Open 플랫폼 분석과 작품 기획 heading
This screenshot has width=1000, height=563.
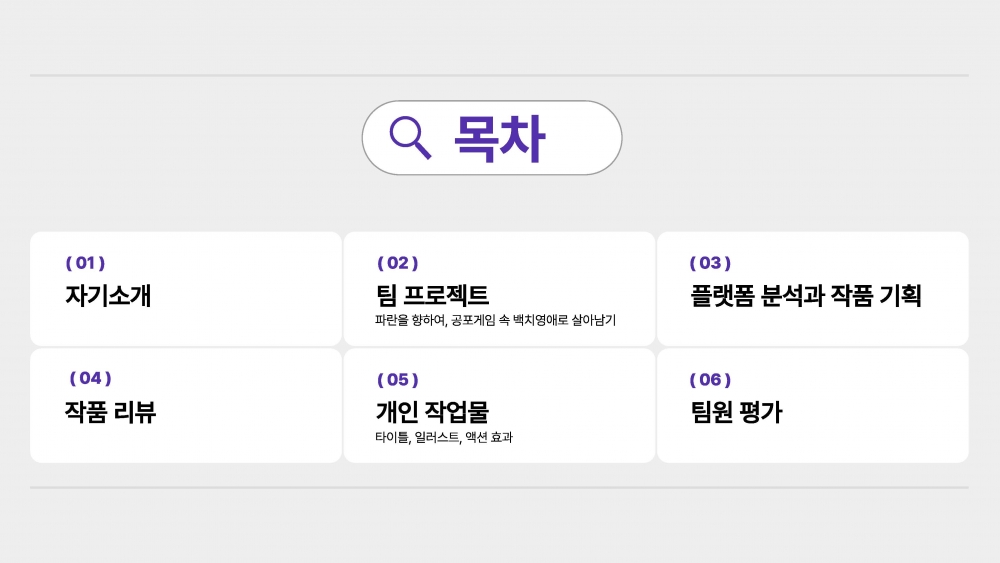tap(805, 296)
